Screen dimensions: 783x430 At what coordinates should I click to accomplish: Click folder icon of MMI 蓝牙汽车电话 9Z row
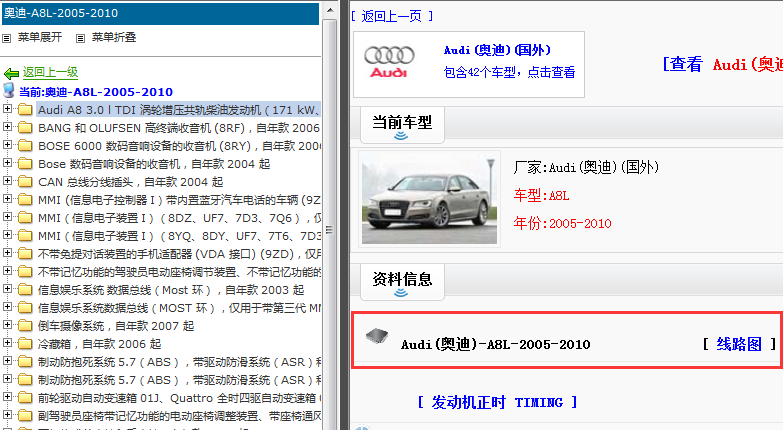(x=25, y=200)
